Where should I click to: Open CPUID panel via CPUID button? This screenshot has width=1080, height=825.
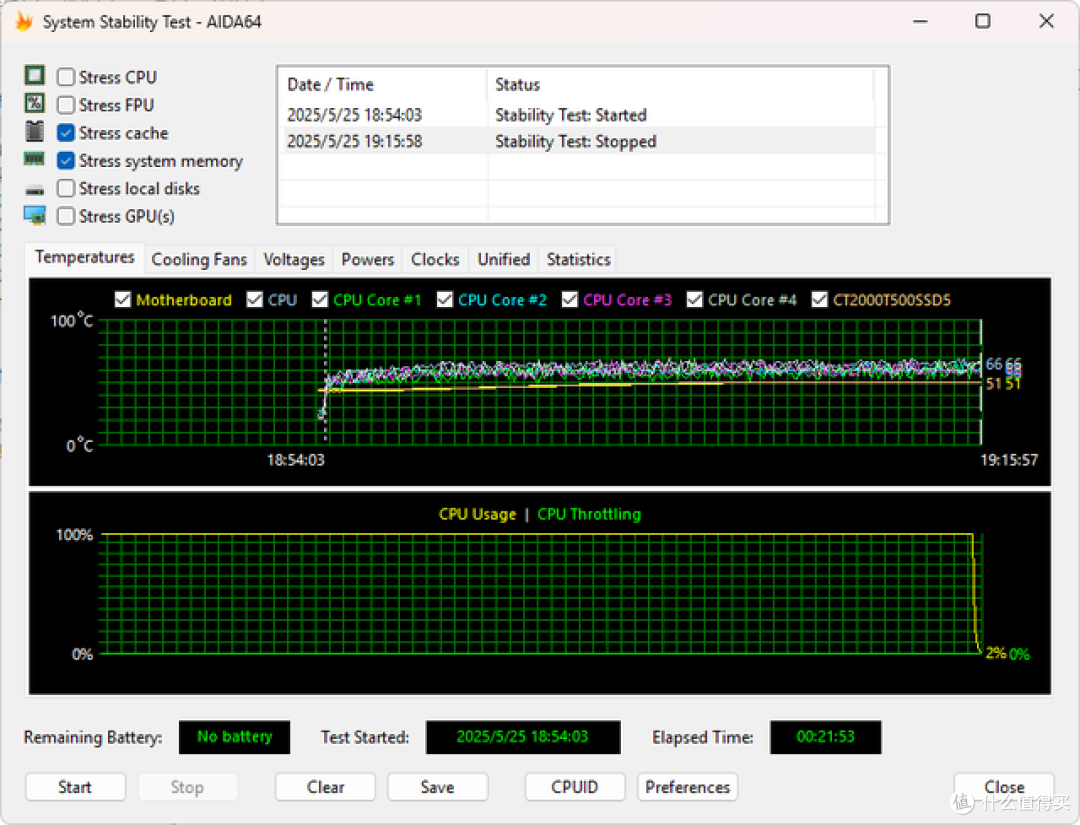[574, 787]
